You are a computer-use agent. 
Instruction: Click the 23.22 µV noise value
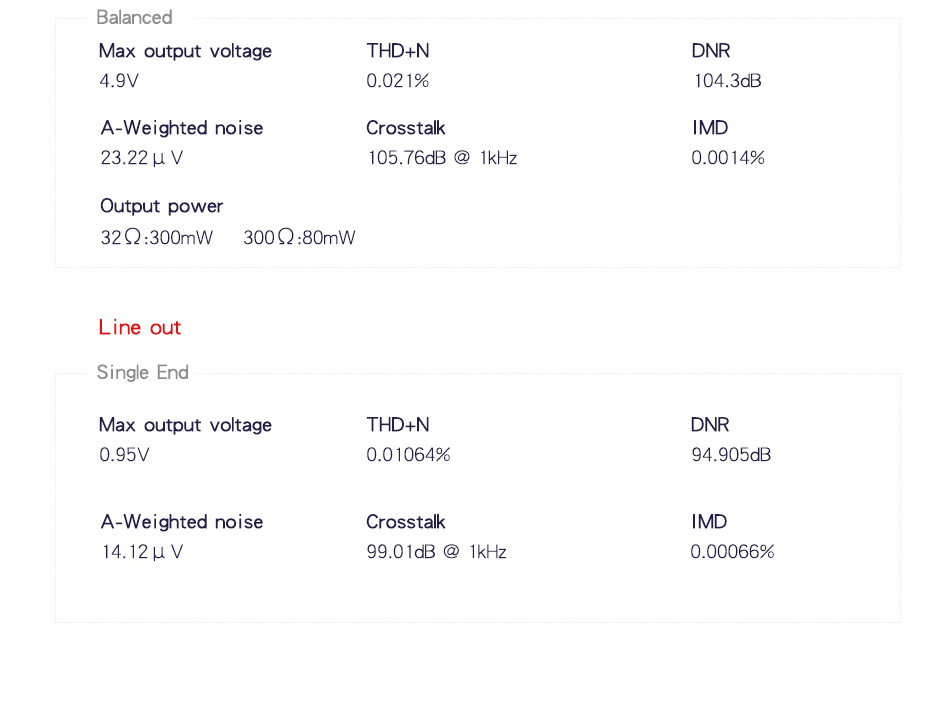point(142,158)
